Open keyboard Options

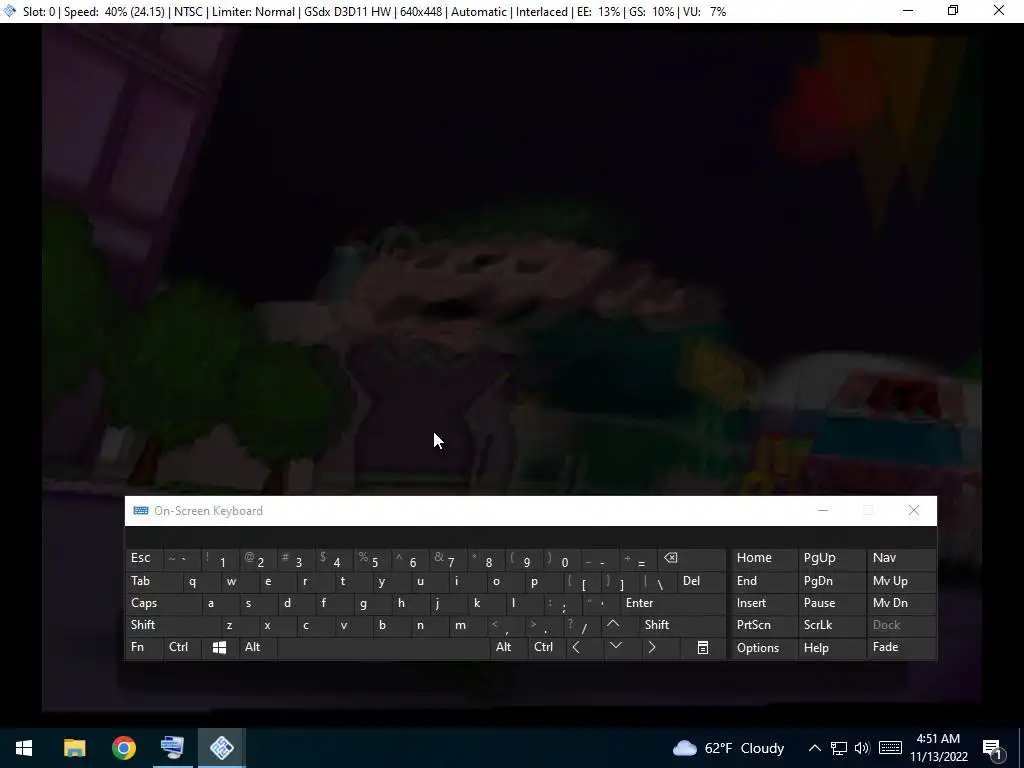click(x=763, y=647)
